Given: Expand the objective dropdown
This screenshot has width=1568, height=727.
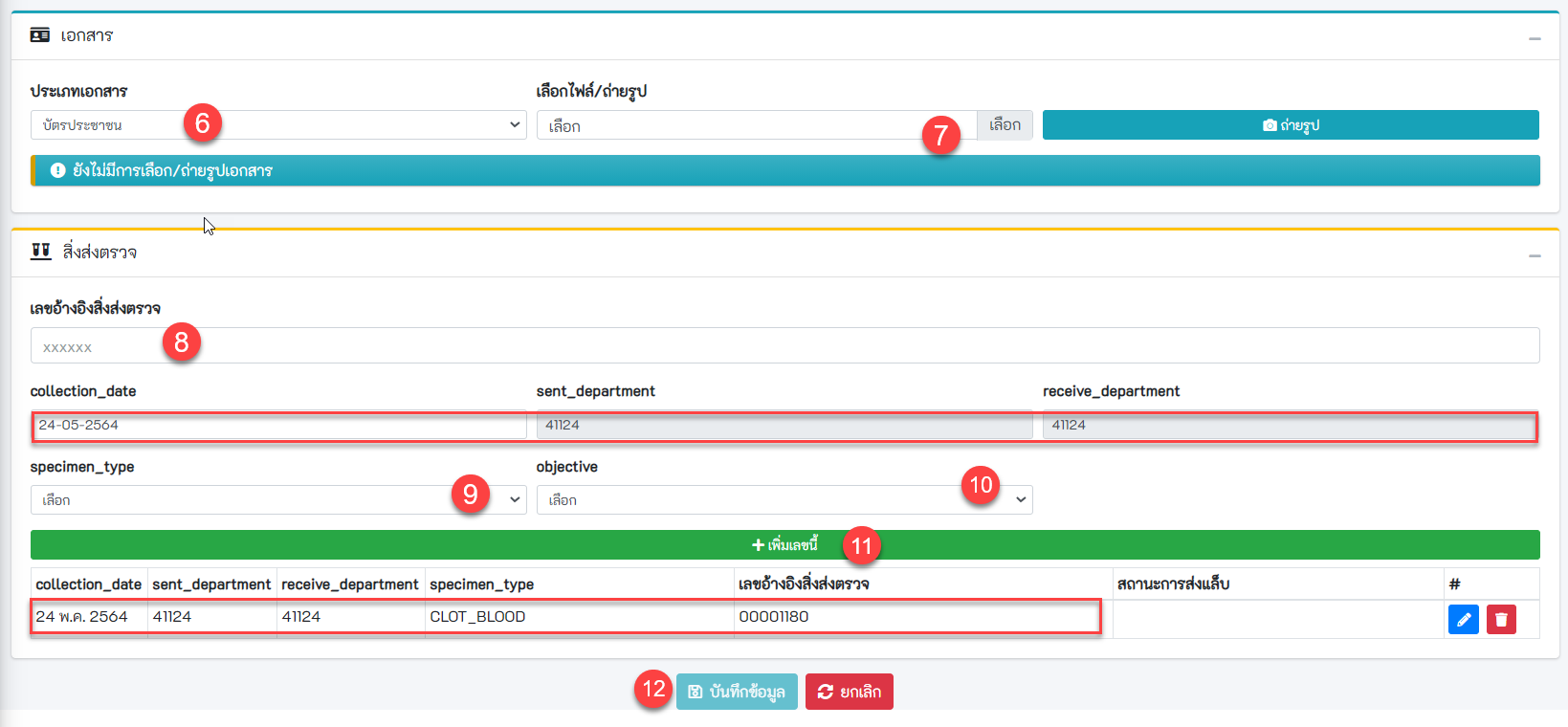Looking at the screenshot, I should tap(765, 500).
